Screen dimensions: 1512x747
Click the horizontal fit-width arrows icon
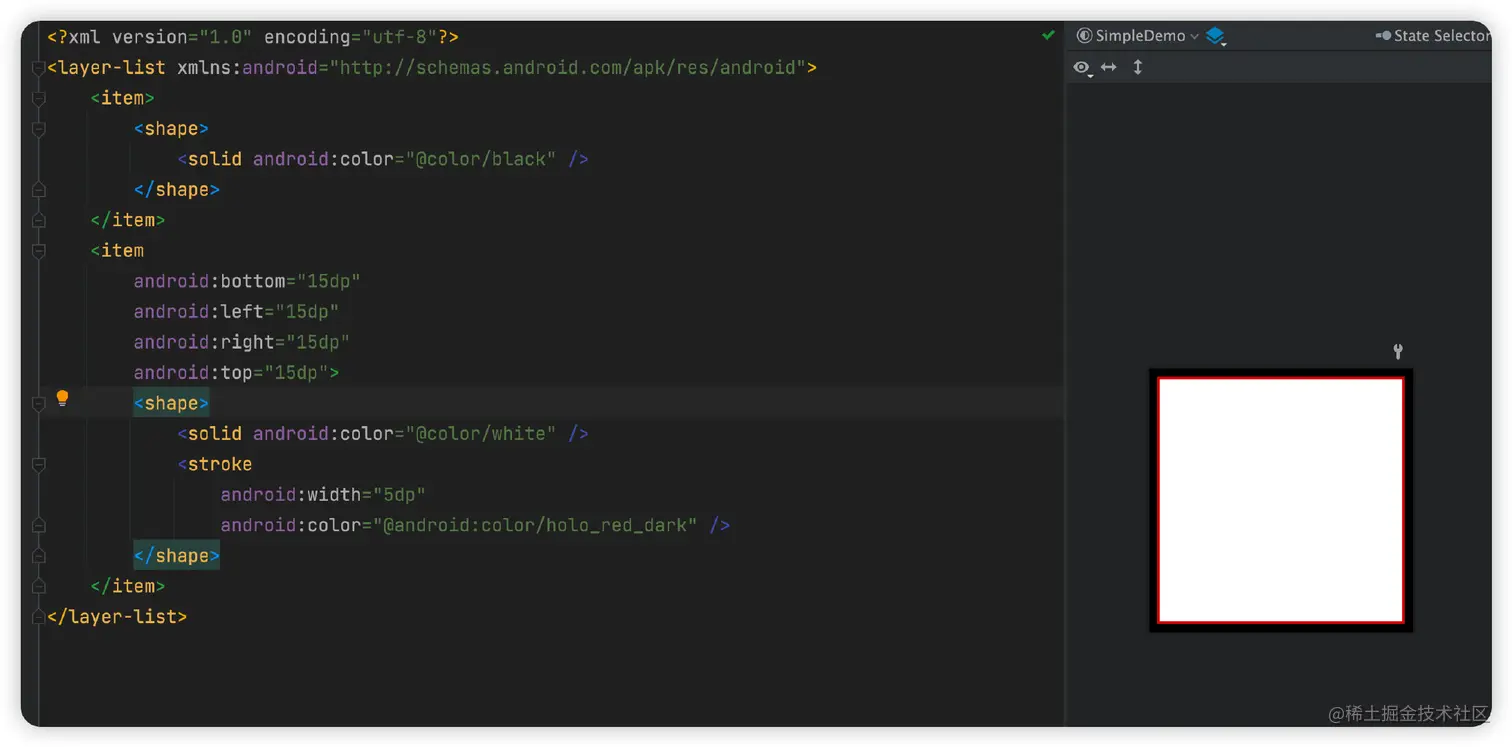[x=1109, y=67]
